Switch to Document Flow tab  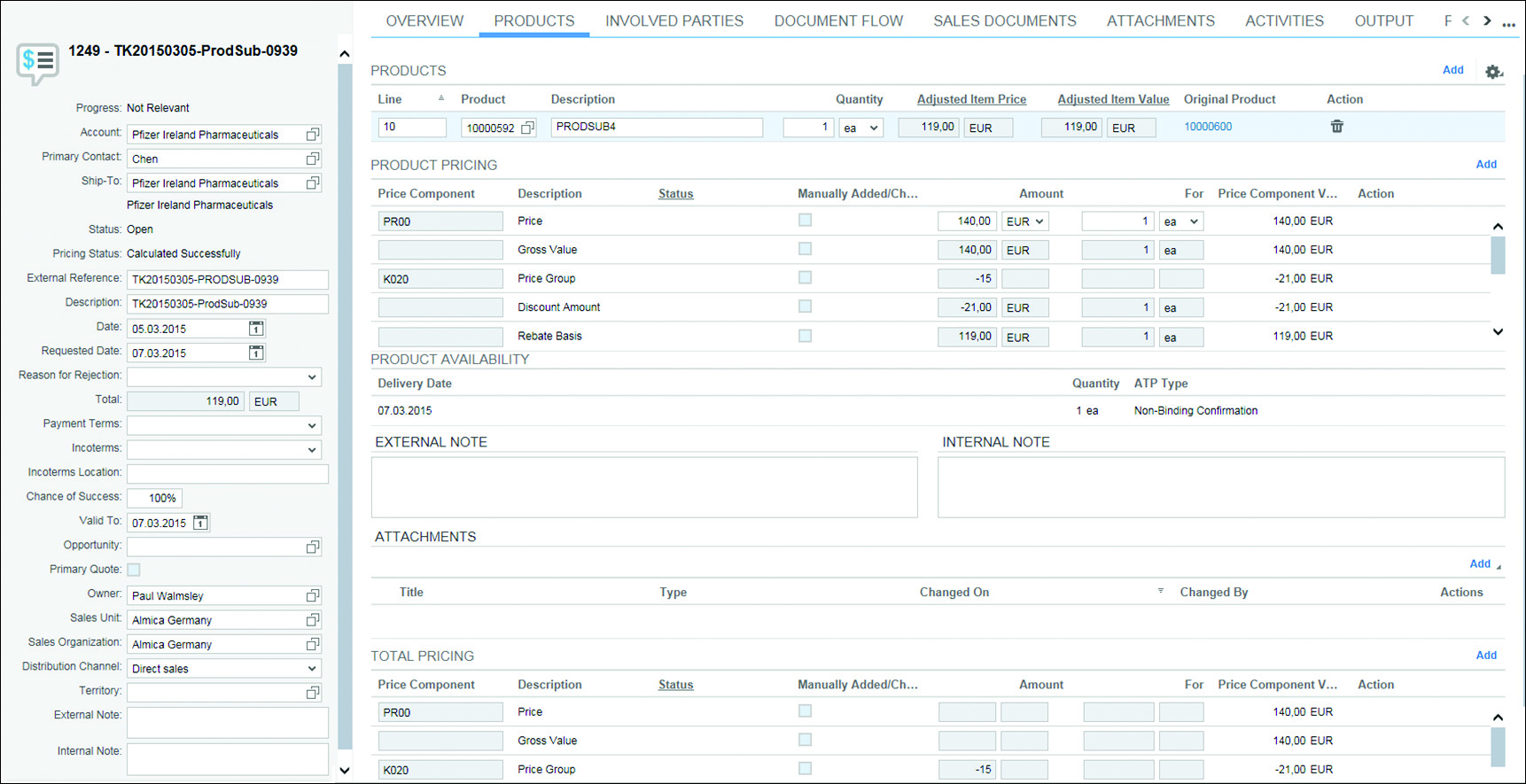838,20
